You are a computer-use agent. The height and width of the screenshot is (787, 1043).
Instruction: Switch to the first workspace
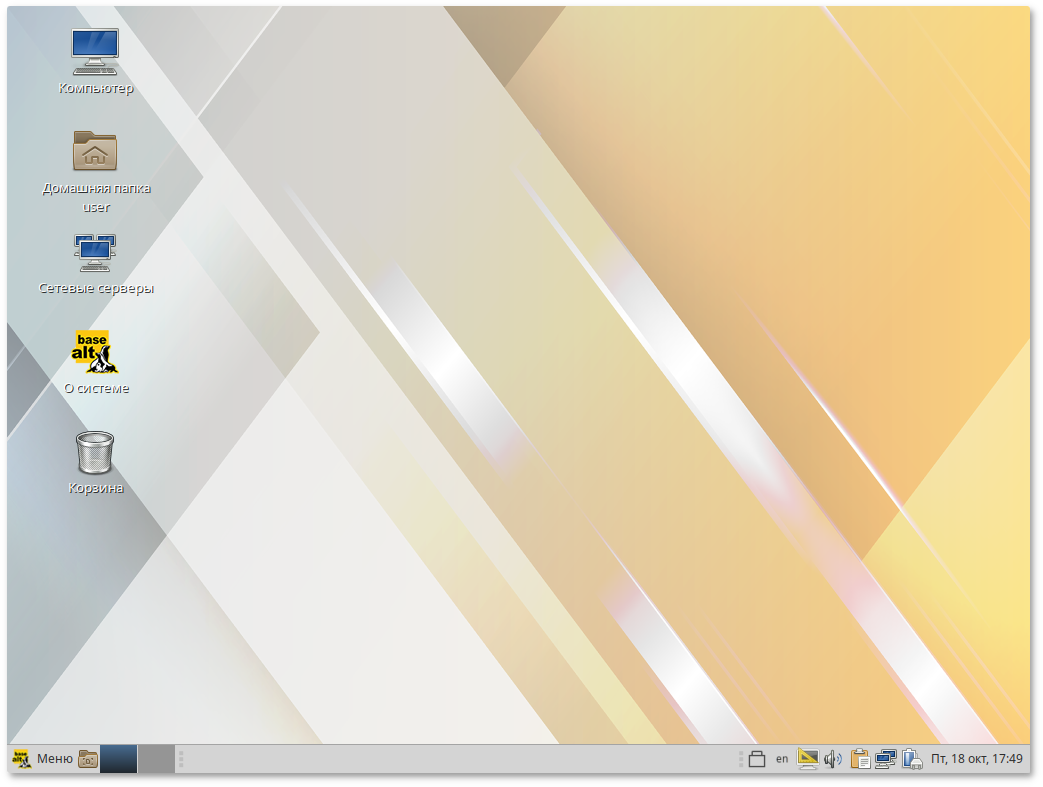(x=118, y=759)
